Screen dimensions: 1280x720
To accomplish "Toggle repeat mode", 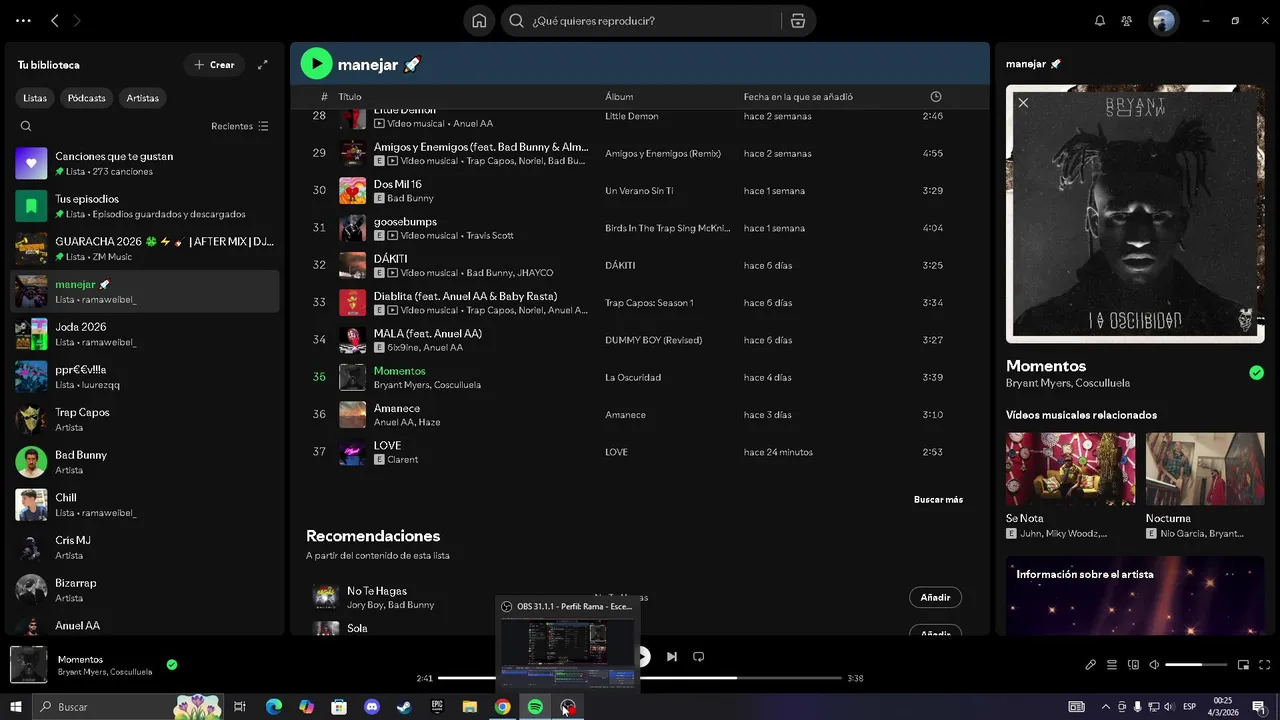I will click(699, 657).
